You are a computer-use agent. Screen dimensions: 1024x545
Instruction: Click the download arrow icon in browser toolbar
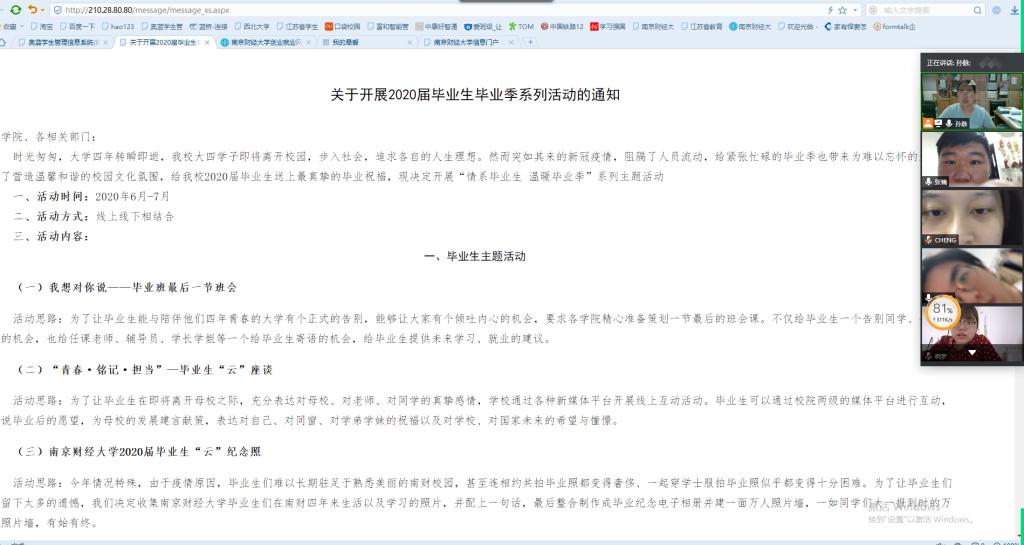point(1012,9)
